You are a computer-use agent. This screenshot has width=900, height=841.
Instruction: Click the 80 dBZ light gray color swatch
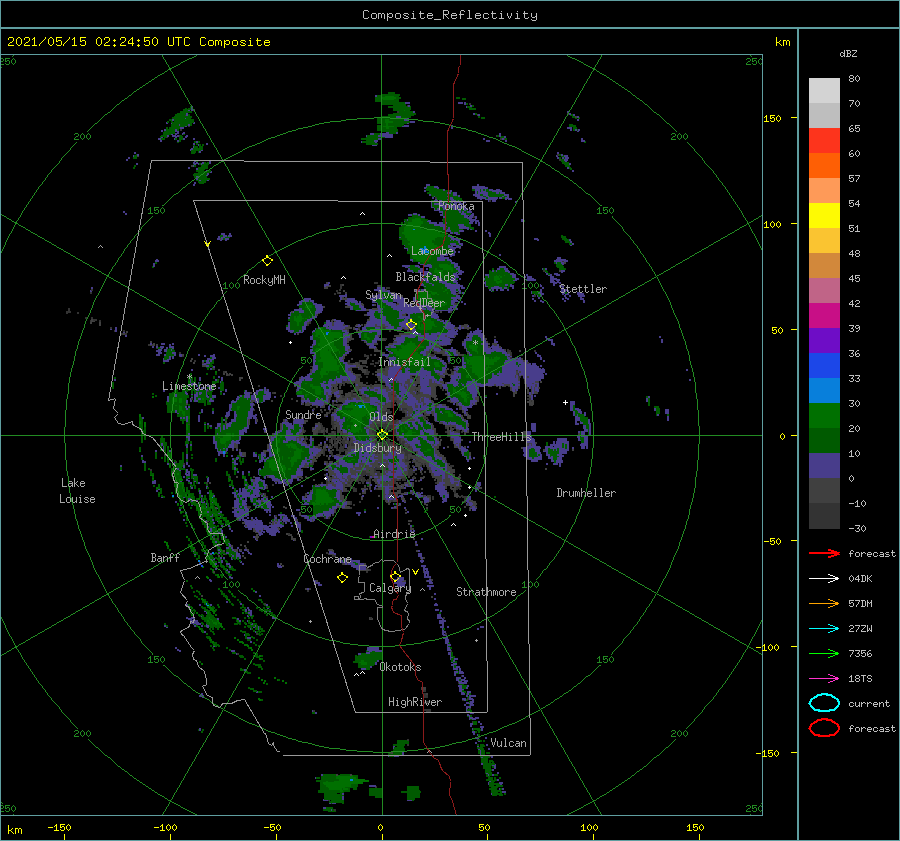(x=824, y=90)
